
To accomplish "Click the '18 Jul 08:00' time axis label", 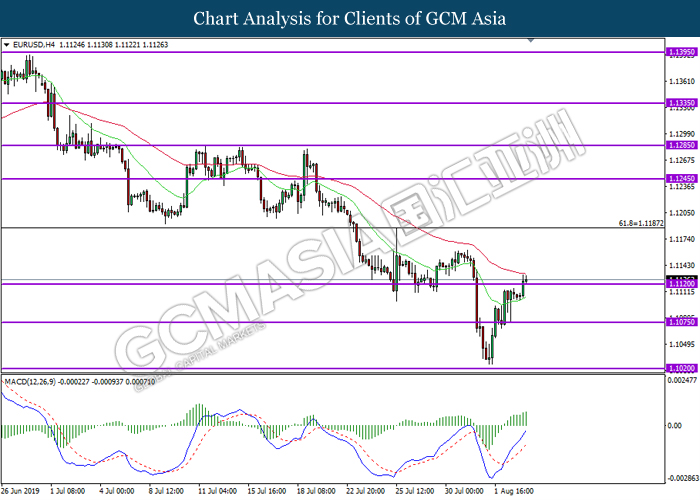I will pyautogui.click(x=316, y=492).
